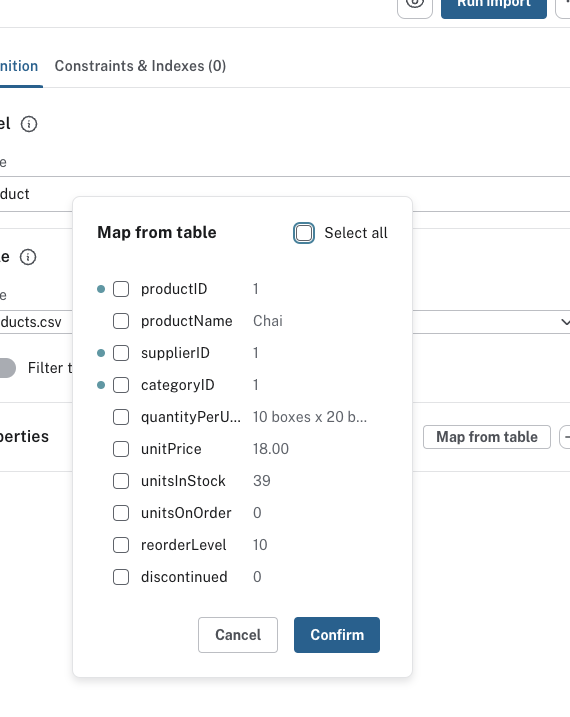Click the Label info icon
This screenshot has height=717, width=570.
[29, 124]
